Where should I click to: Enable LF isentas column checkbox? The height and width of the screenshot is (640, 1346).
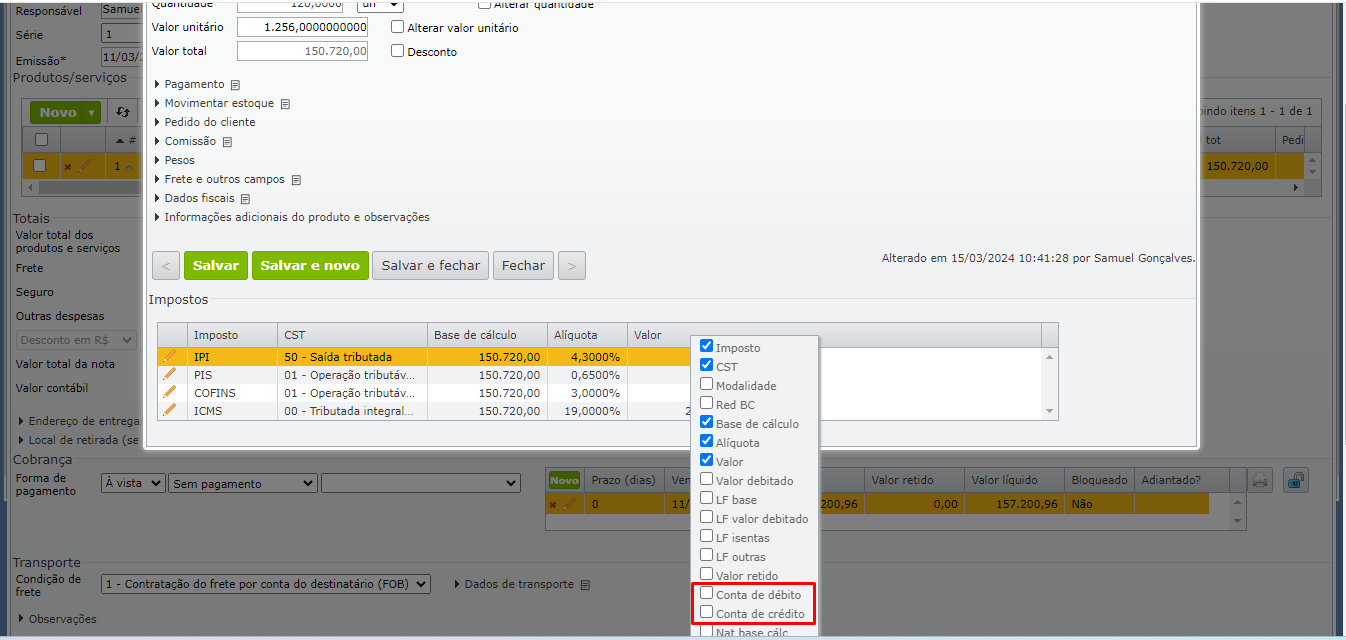pos(706,537)
